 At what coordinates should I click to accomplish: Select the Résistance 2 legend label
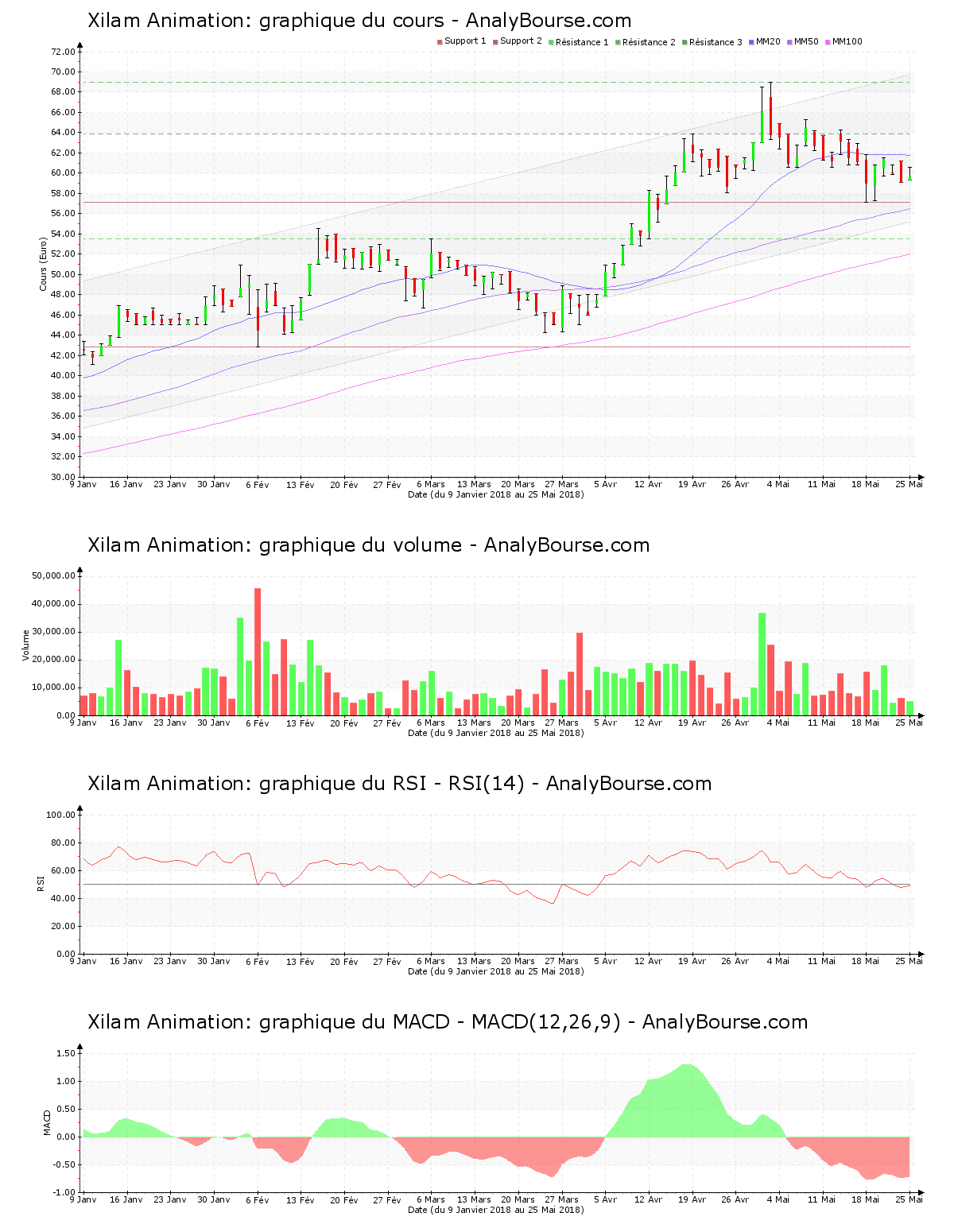(x=649, y=41)
